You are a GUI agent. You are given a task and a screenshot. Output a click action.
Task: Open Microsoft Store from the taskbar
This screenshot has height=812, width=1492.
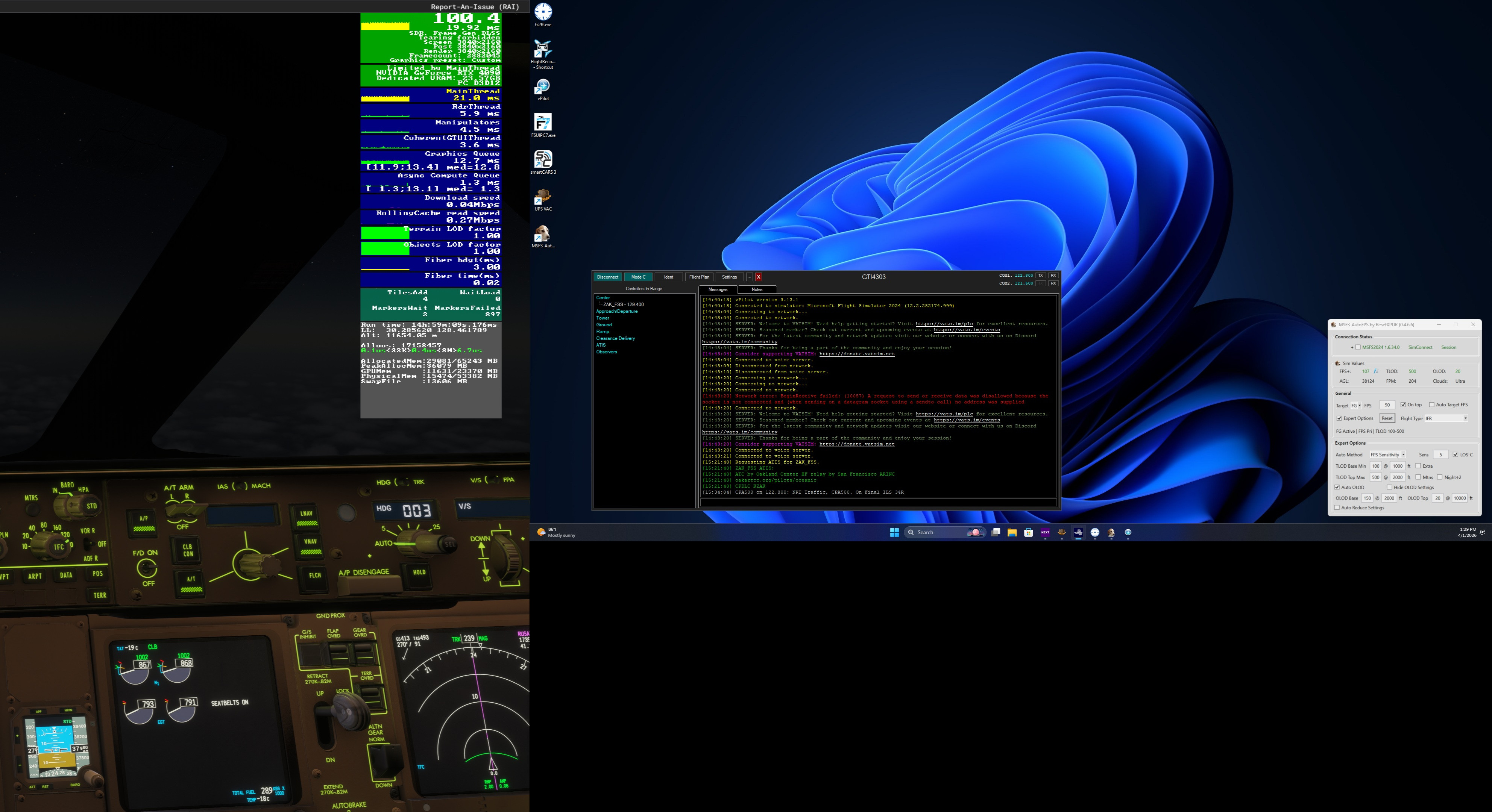[x=1029, y=532]
